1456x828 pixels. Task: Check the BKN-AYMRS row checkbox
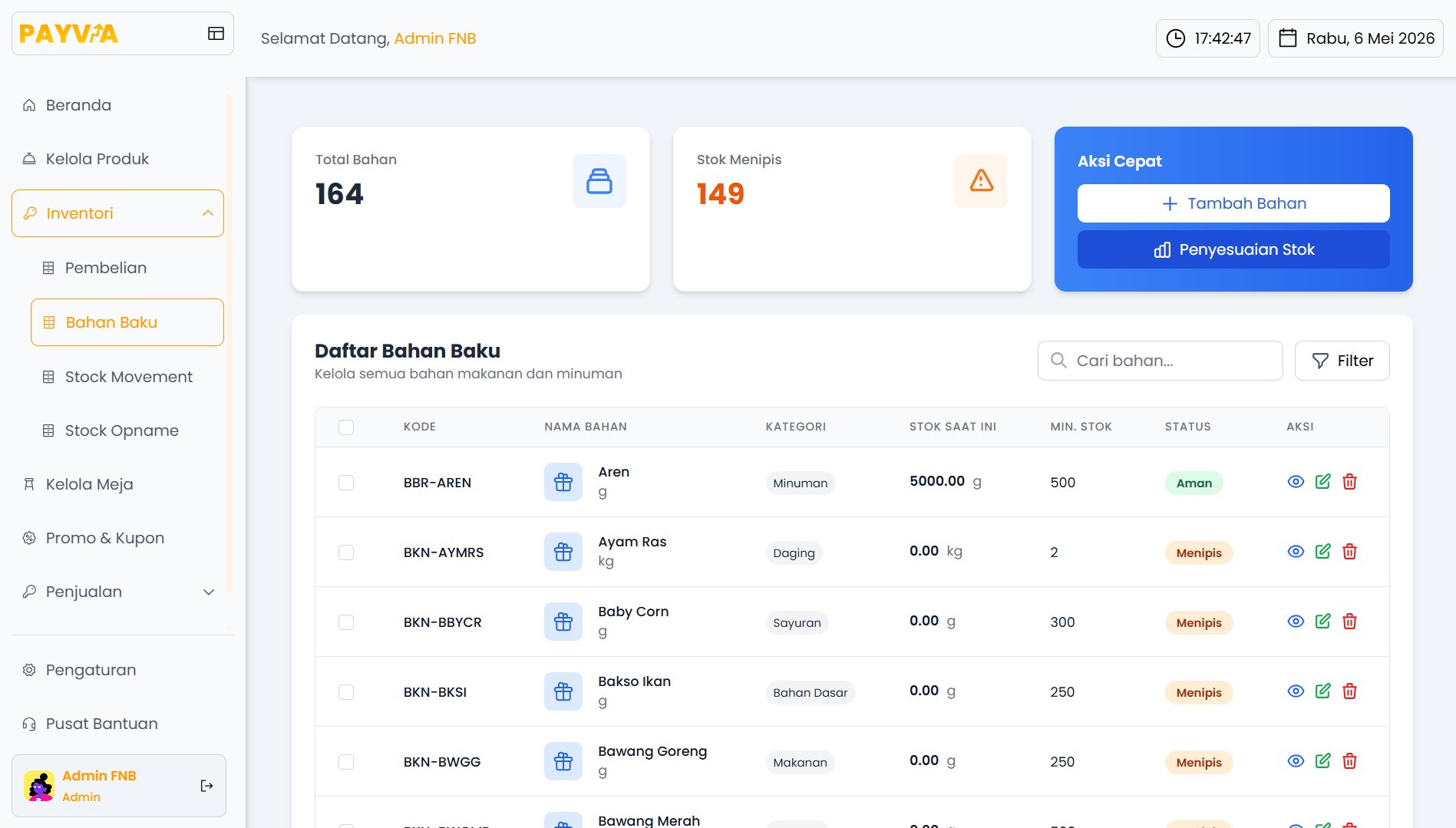click(346, 553)
